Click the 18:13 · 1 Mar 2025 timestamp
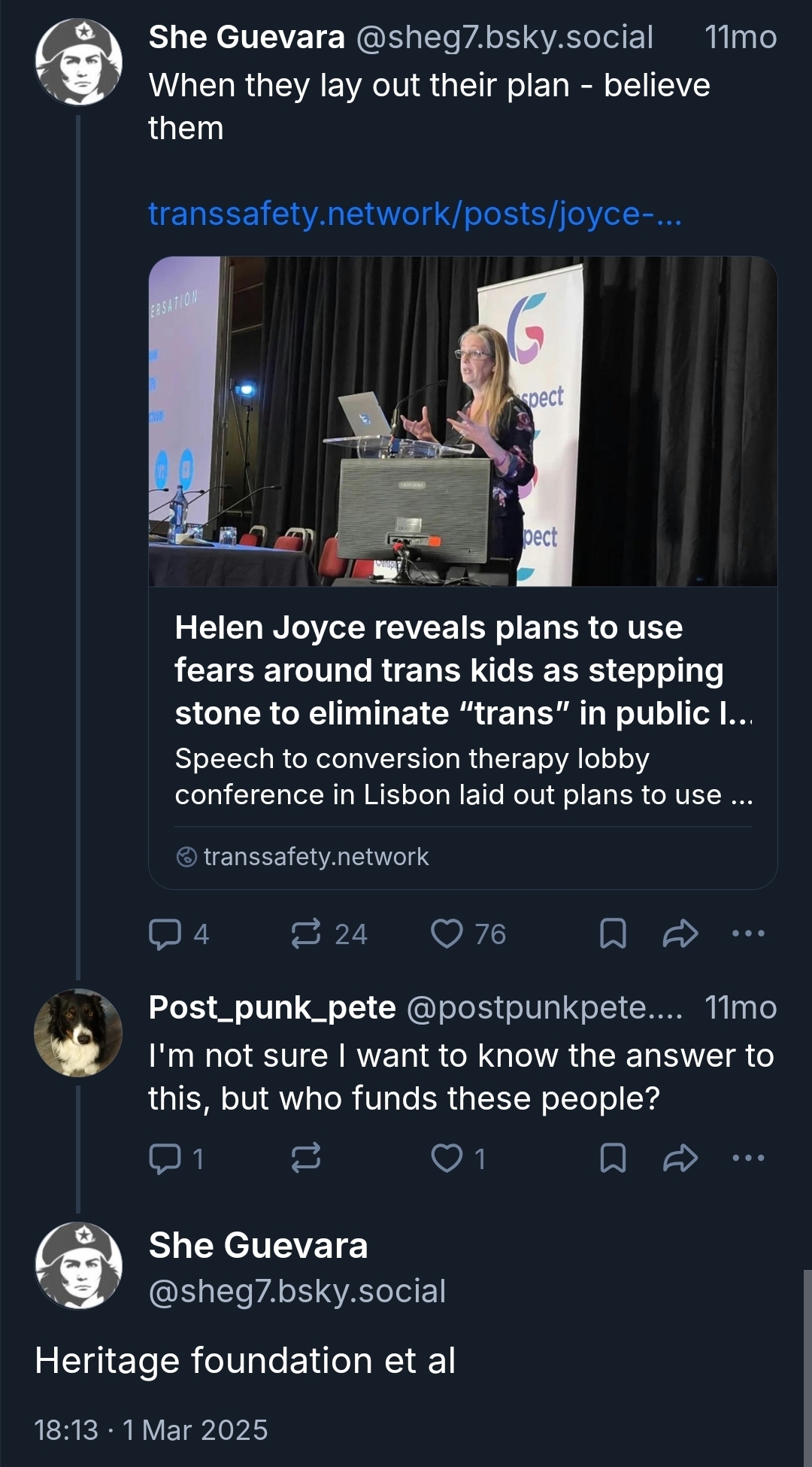812x1467 pixels. pos(151,1429)
